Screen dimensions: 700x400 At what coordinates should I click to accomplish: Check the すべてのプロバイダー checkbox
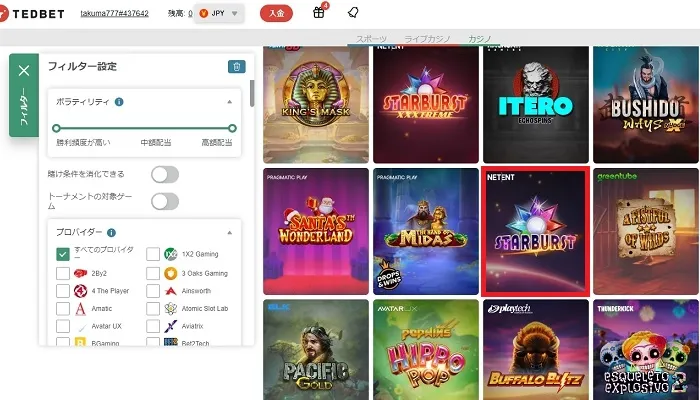pyautogui.click(x=63, y=254)
